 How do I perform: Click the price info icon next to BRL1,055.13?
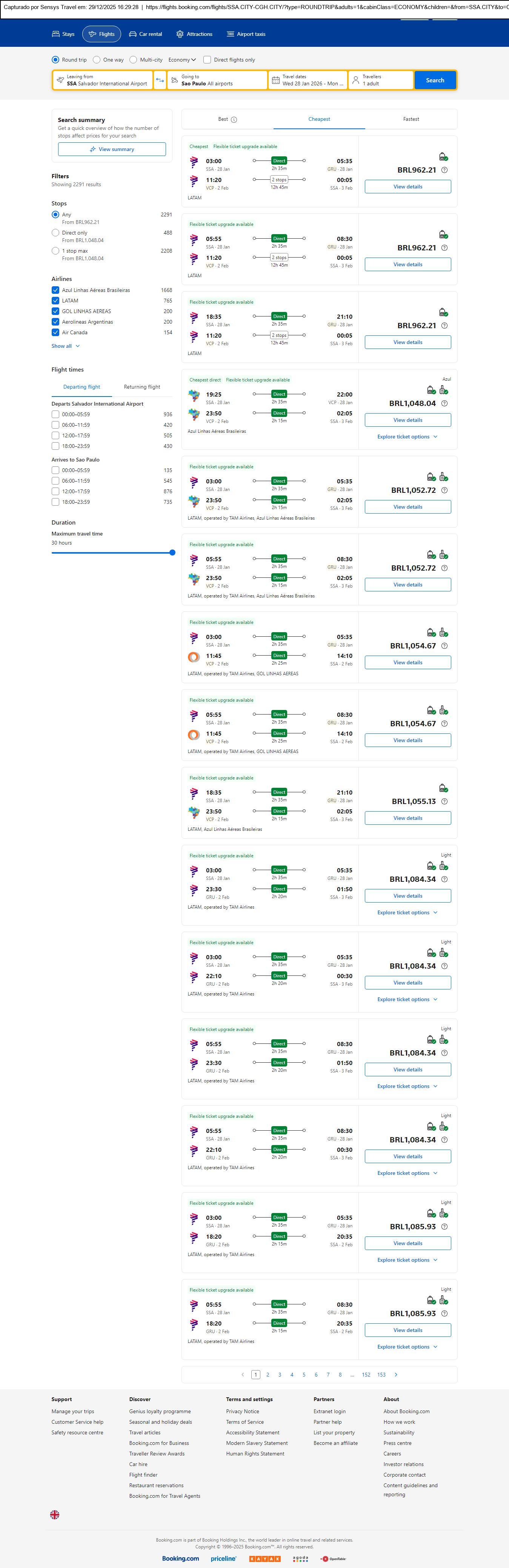(444, 802)
